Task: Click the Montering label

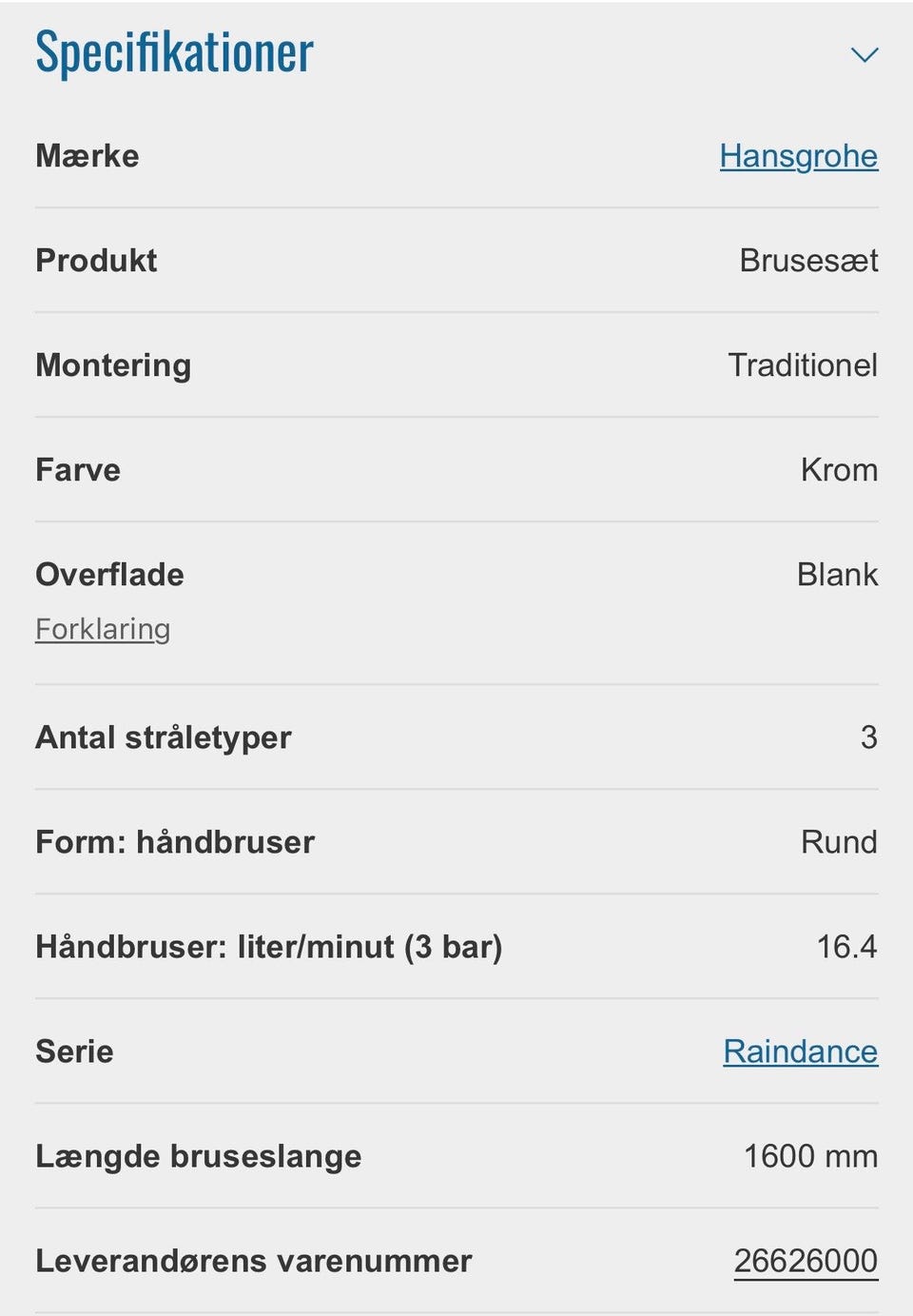Action: click(x=113, y=365)
